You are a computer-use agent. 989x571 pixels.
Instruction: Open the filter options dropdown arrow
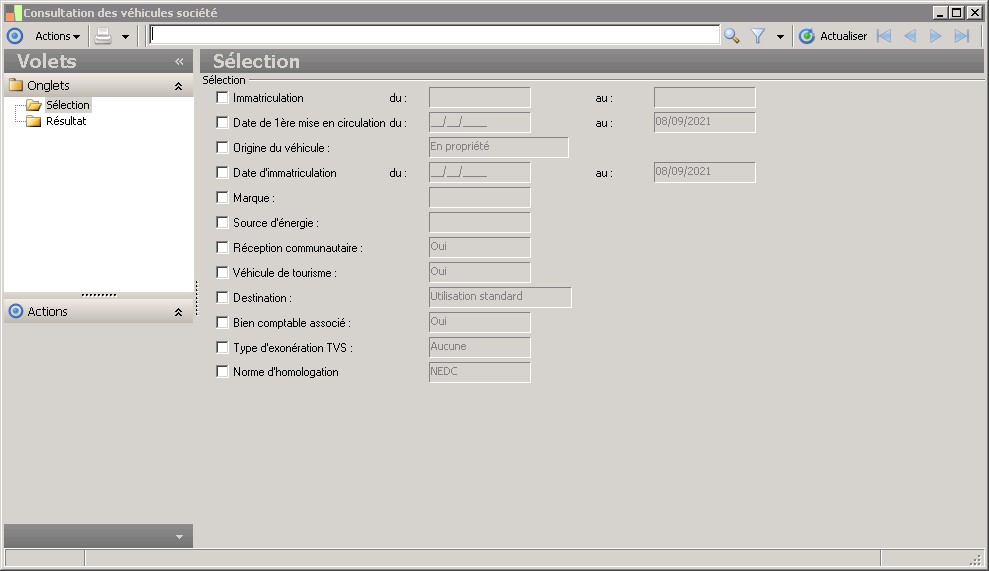tap(780, 37)
